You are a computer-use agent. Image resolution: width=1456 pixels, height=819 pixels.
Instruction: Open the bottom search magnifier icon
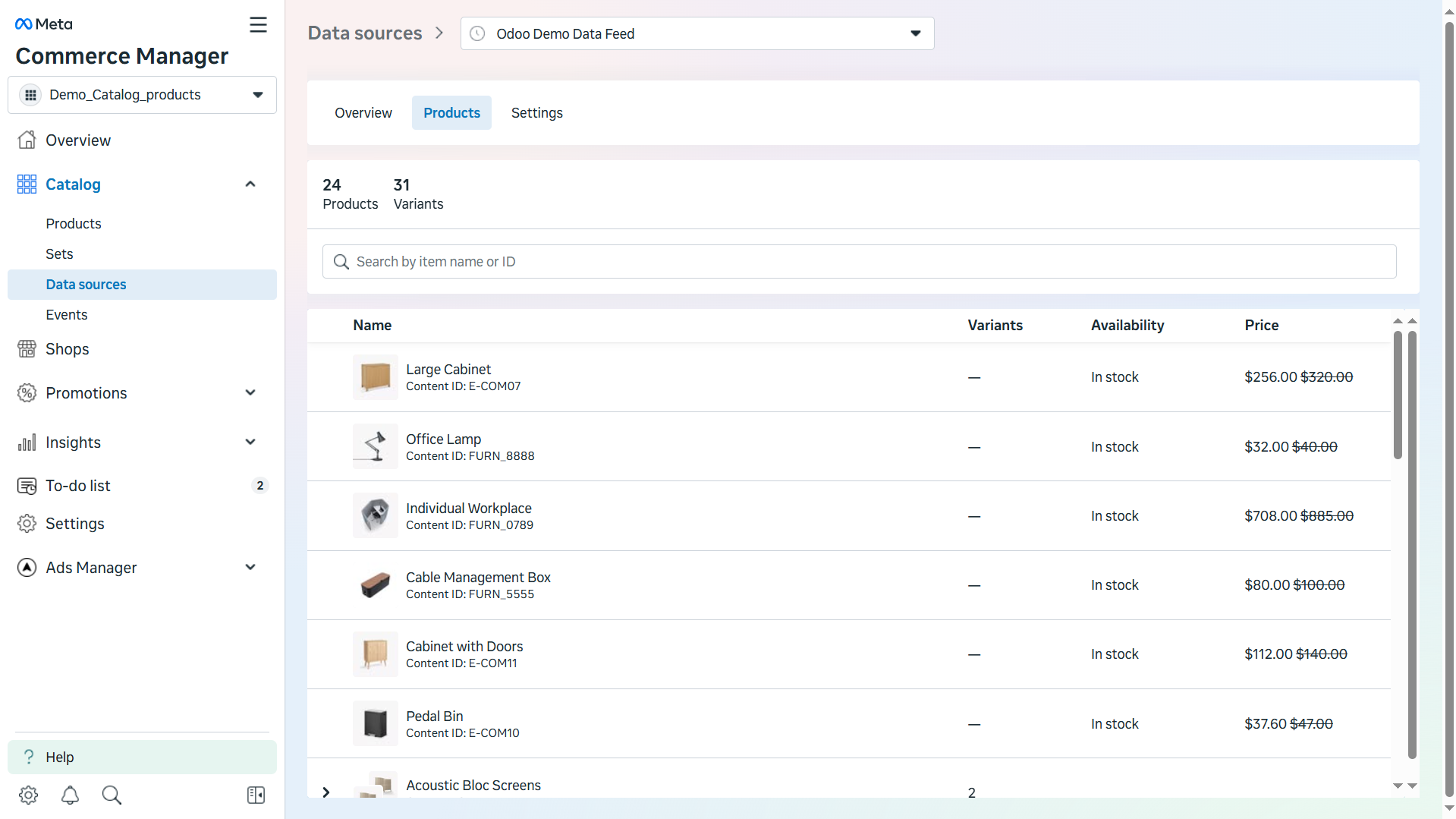tap(112, 795)
